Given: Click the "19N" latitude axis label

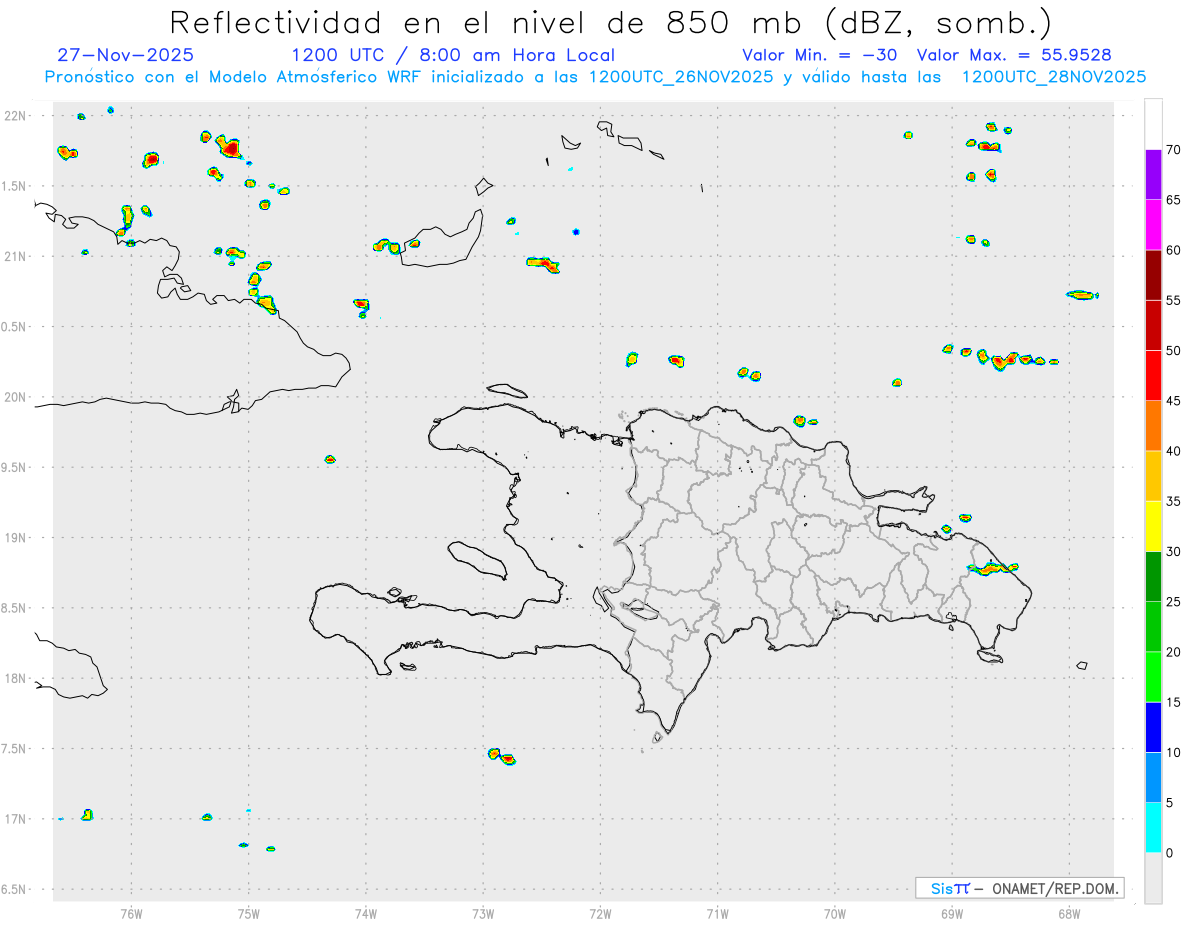Looking at the screenshot, I should [16, 537].
